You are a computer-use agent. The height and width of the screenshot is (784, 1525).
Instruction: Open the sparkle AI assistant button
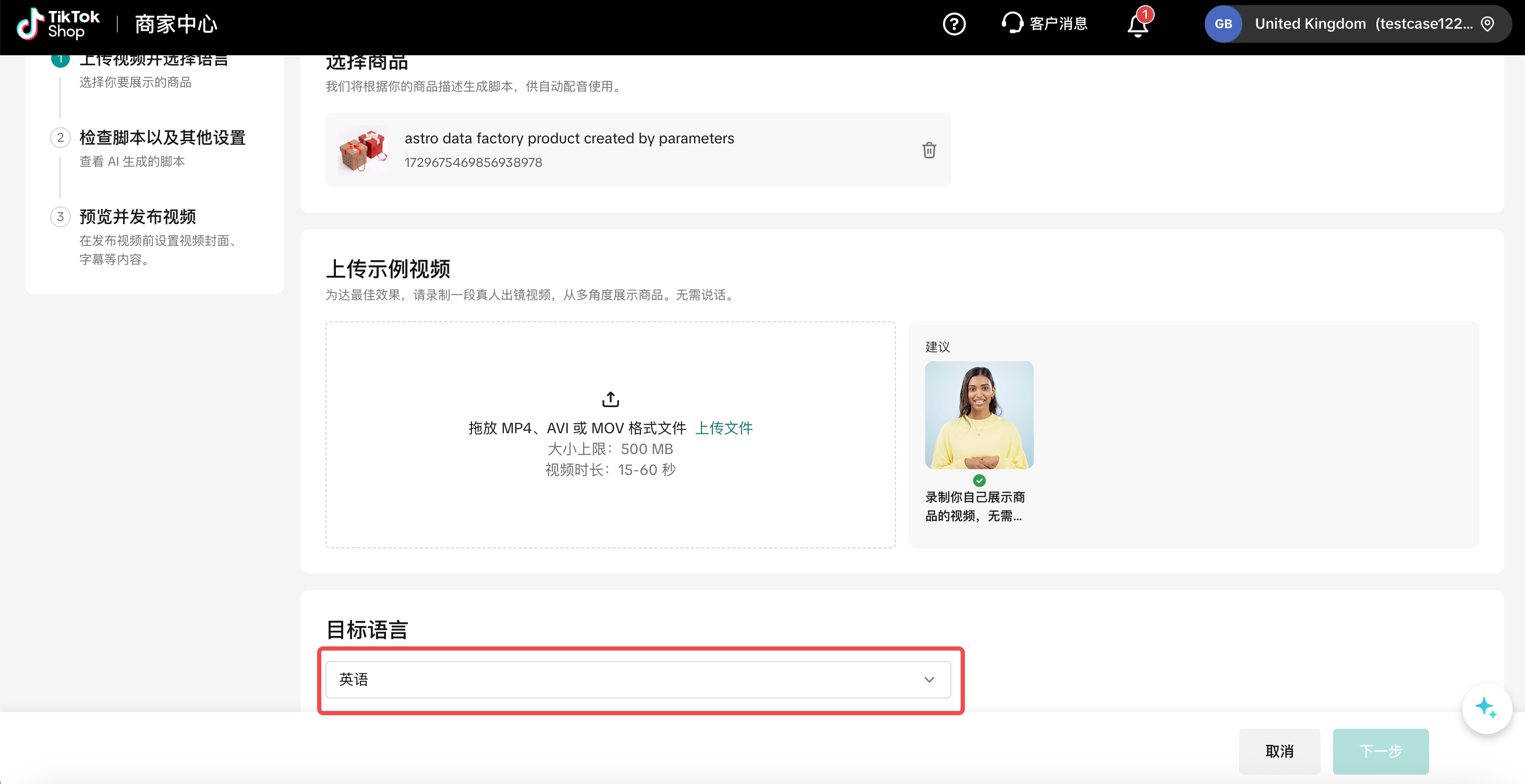pyautogui.click(x=1486, y=708)
